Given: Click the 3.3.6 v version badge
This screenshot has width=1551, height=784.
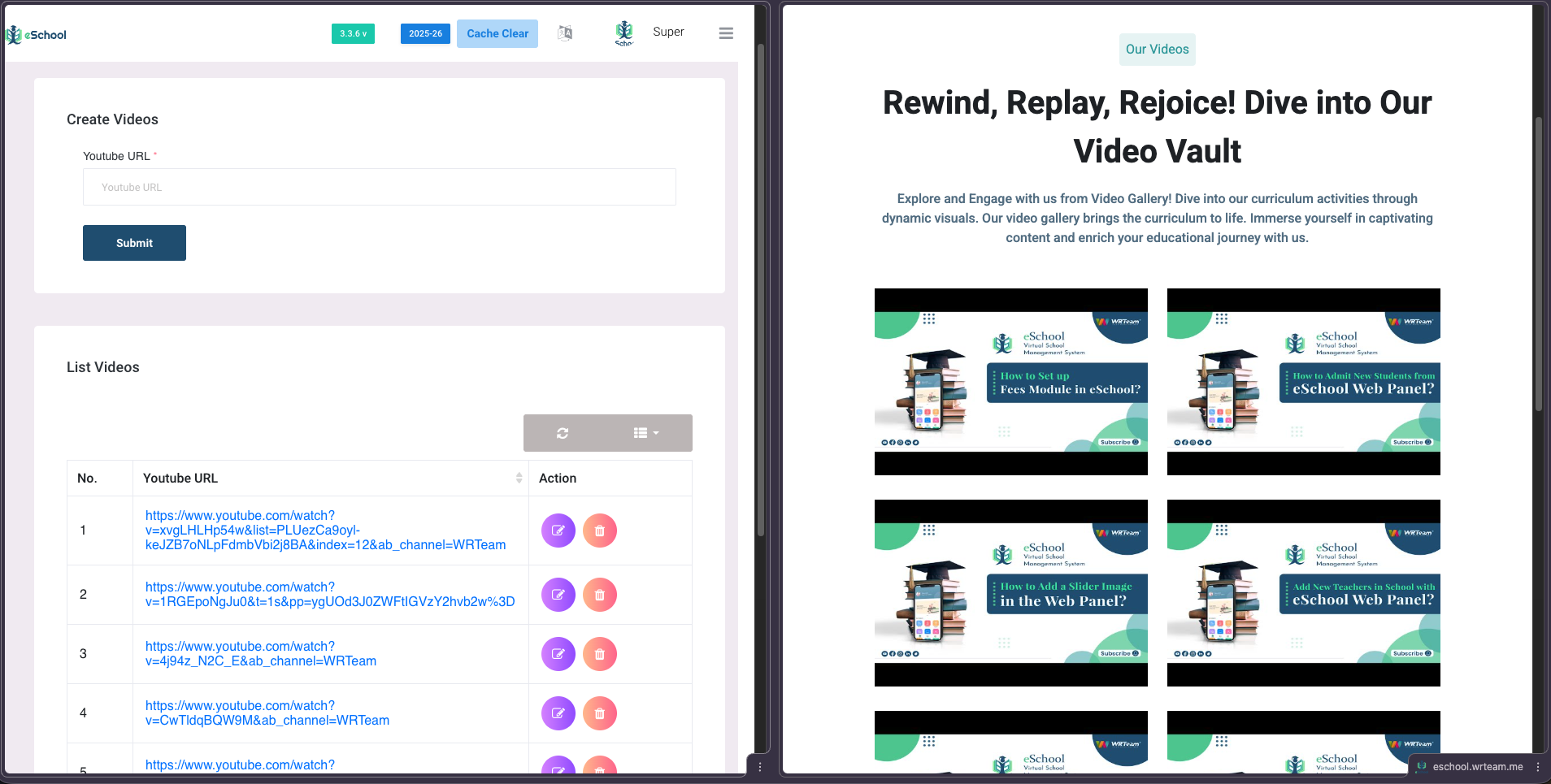Looking at the screenshot, I should coord(353,34).
